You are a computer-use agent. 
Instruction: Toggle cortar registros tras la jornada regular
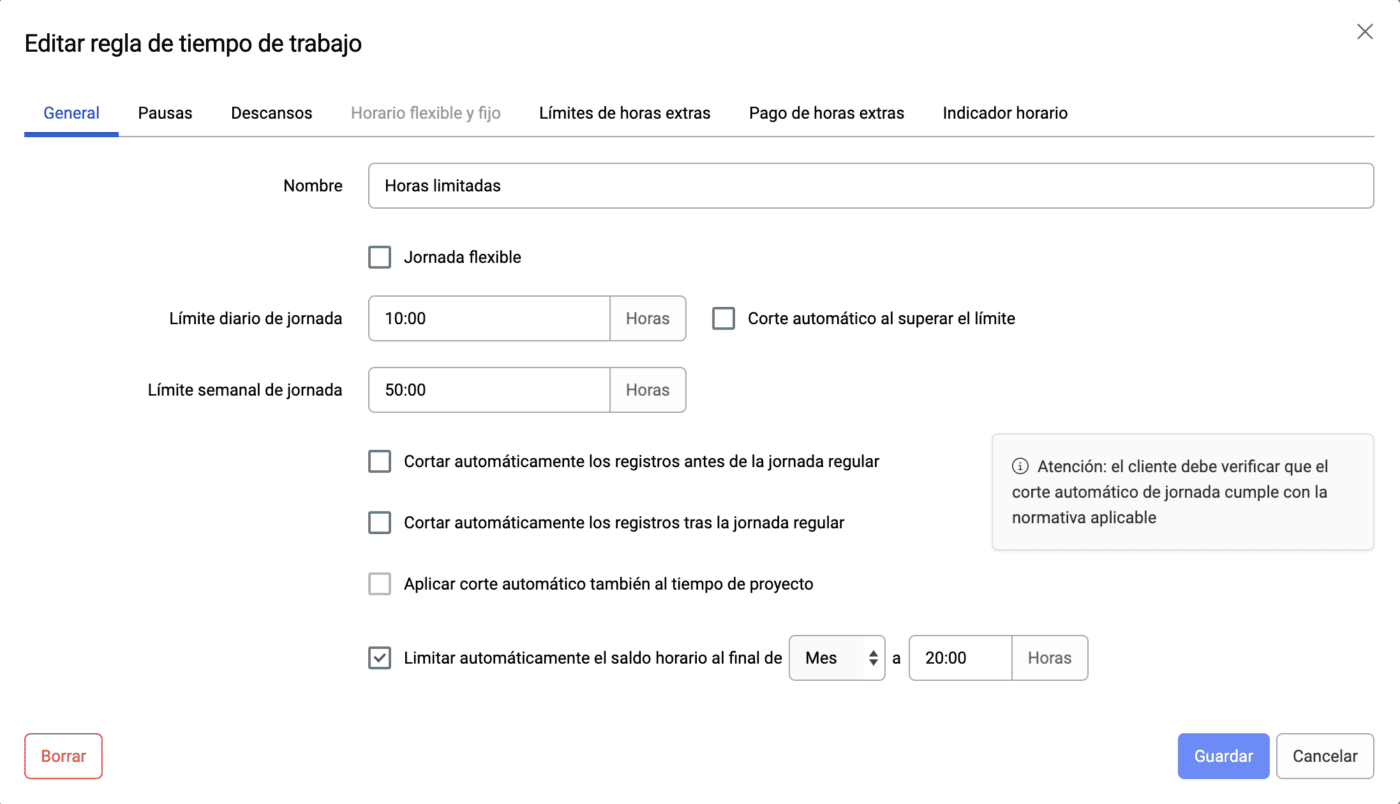coord(380,522)
